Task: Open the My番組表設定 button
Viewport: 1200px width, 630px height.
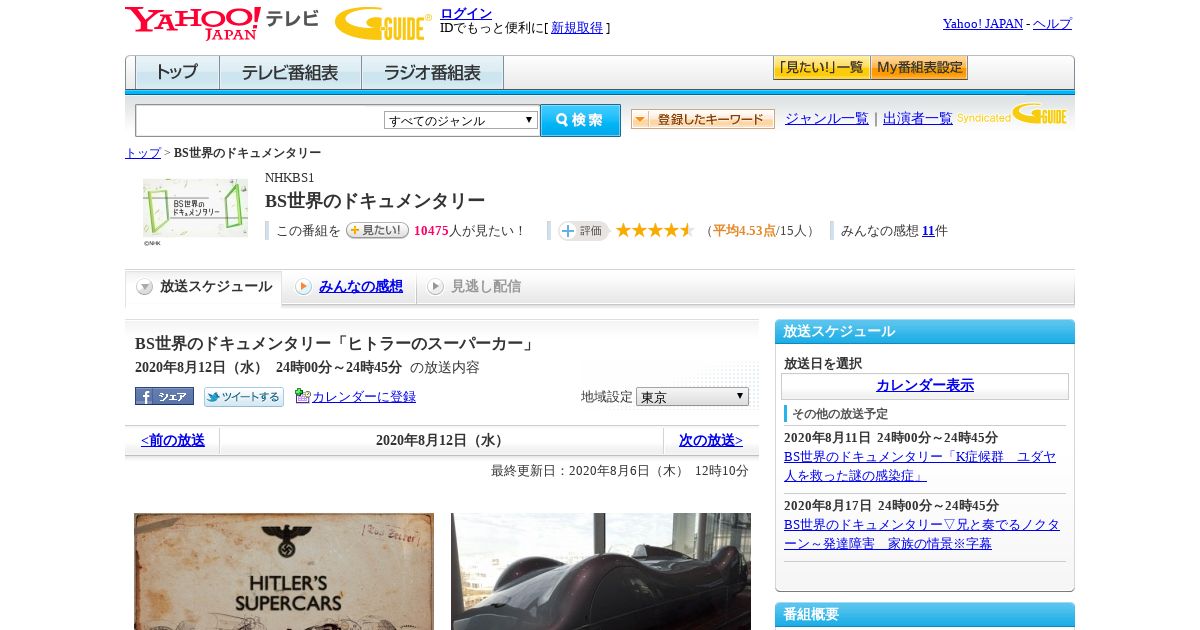Action: pyautogui.click(x=919, y=68)
